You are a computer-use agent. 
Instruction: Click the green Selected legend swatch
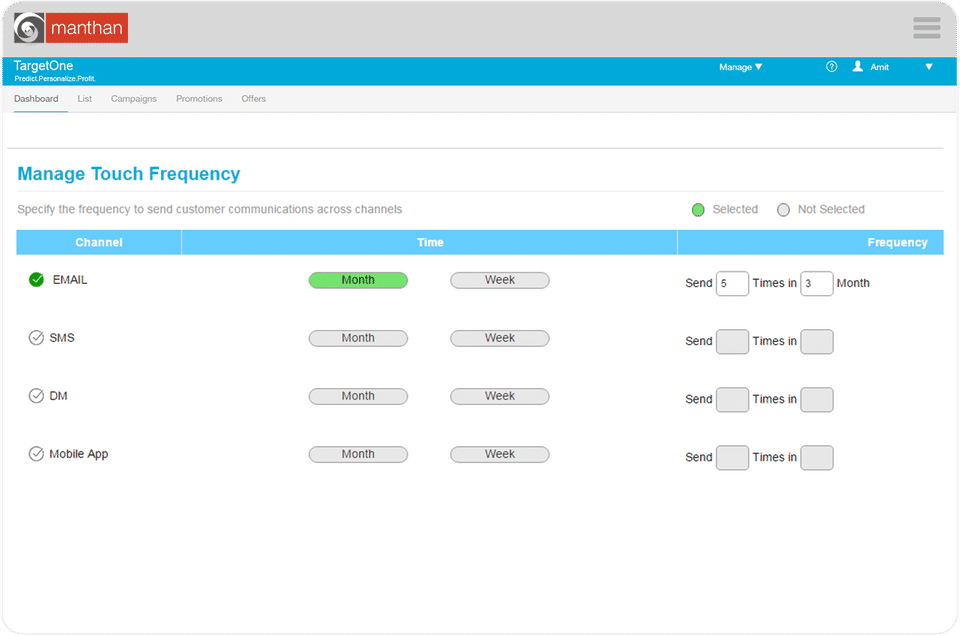coord(698,210)
